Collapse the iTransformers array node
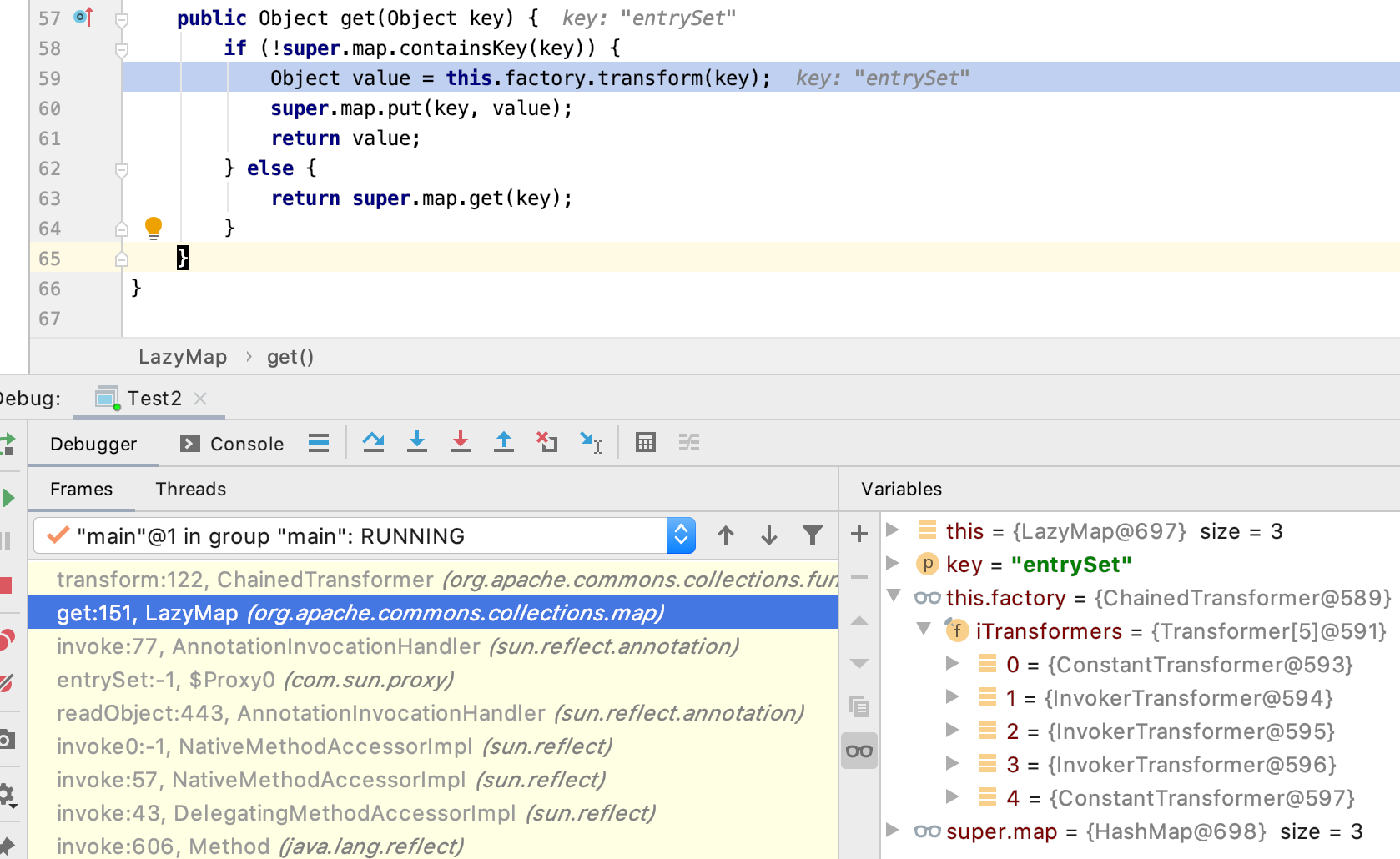This screenshot has height=859, width=1400. point(924,629)
